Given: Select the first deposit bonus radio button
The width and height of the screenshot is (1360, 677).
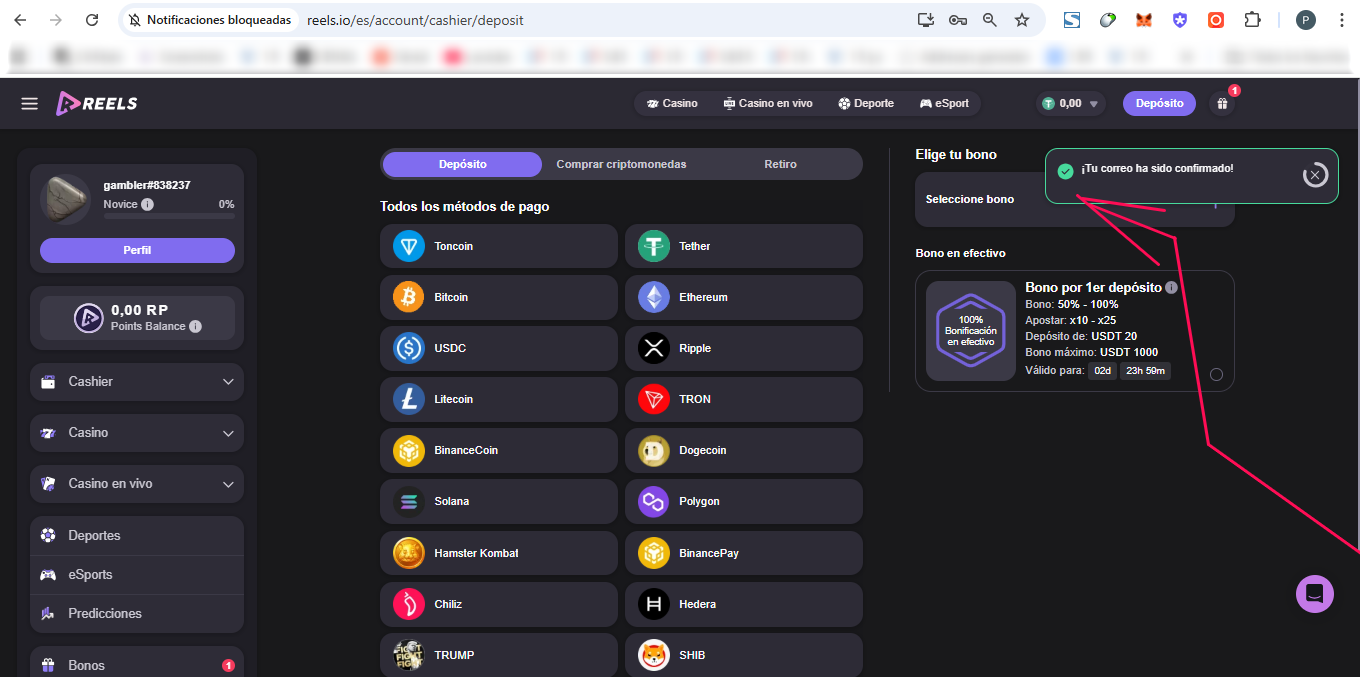Looking at the screenshot, I should (x=1216, y=375).
